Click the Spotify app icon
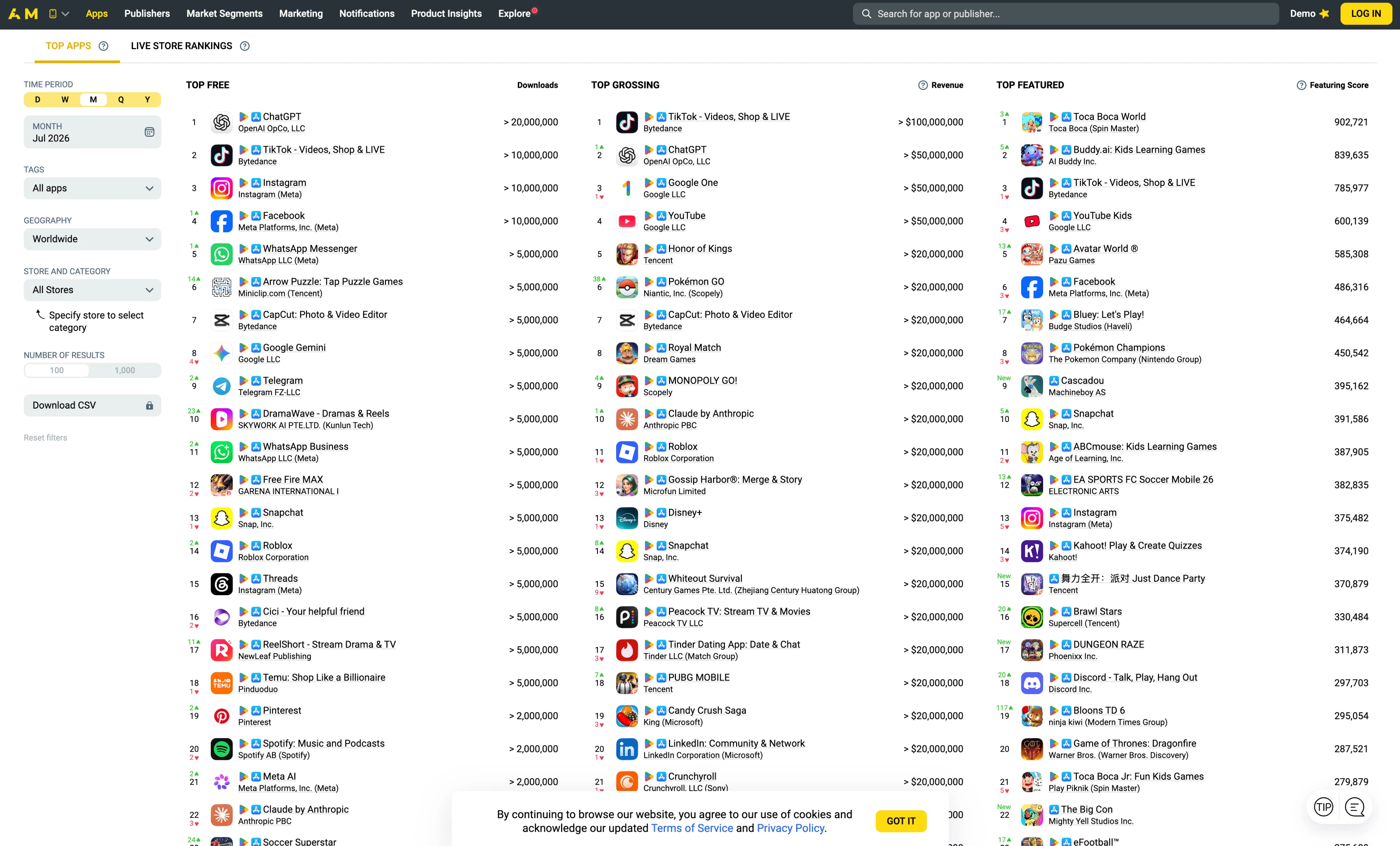1400x846 pixels. [222, 749]
